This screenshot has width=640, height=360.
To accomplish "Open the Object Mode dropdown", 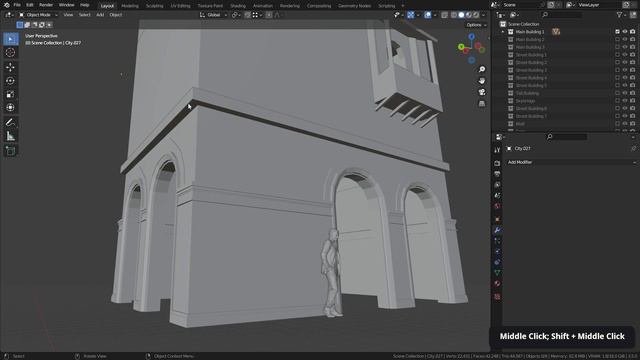I will click(x=38, y=15).
